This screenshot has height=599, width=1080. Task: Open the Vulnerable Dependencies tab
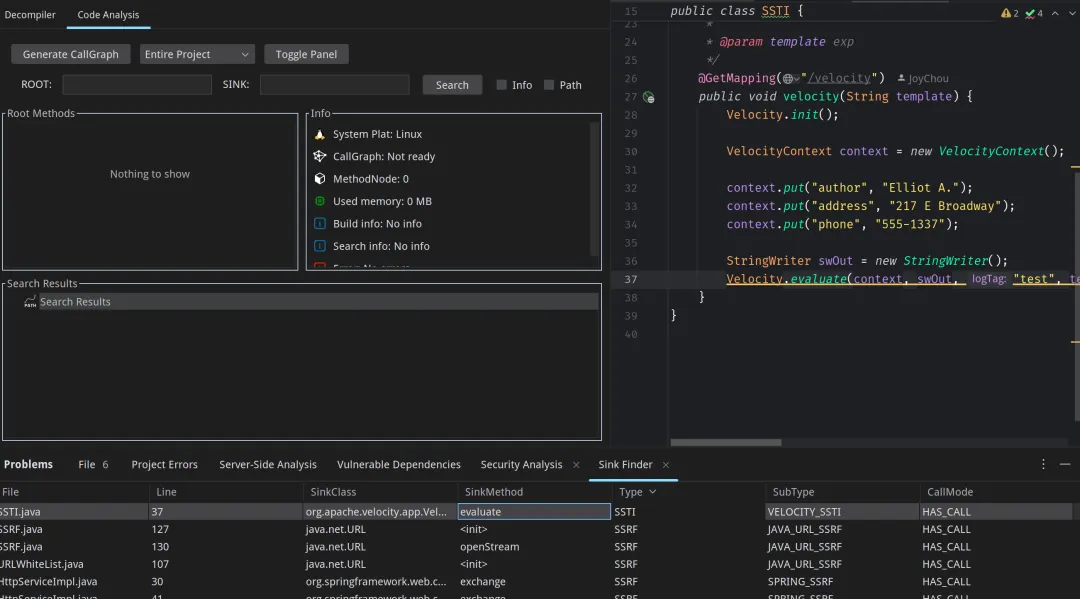click(398, 464)
